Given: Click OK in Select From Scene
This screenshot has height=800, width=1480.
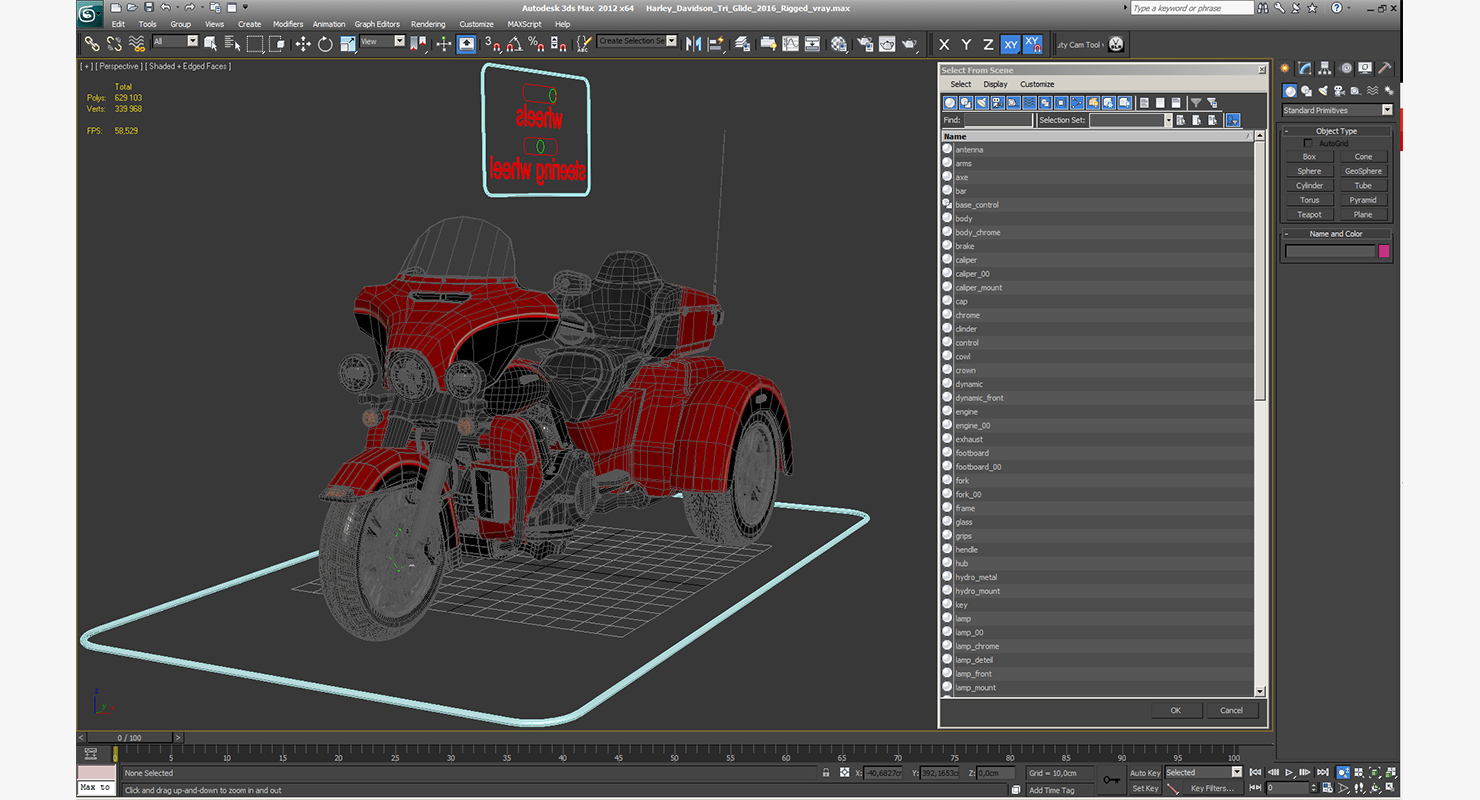Looking at the screenshot, I should pyautogui.click(x=1175, y=710).
